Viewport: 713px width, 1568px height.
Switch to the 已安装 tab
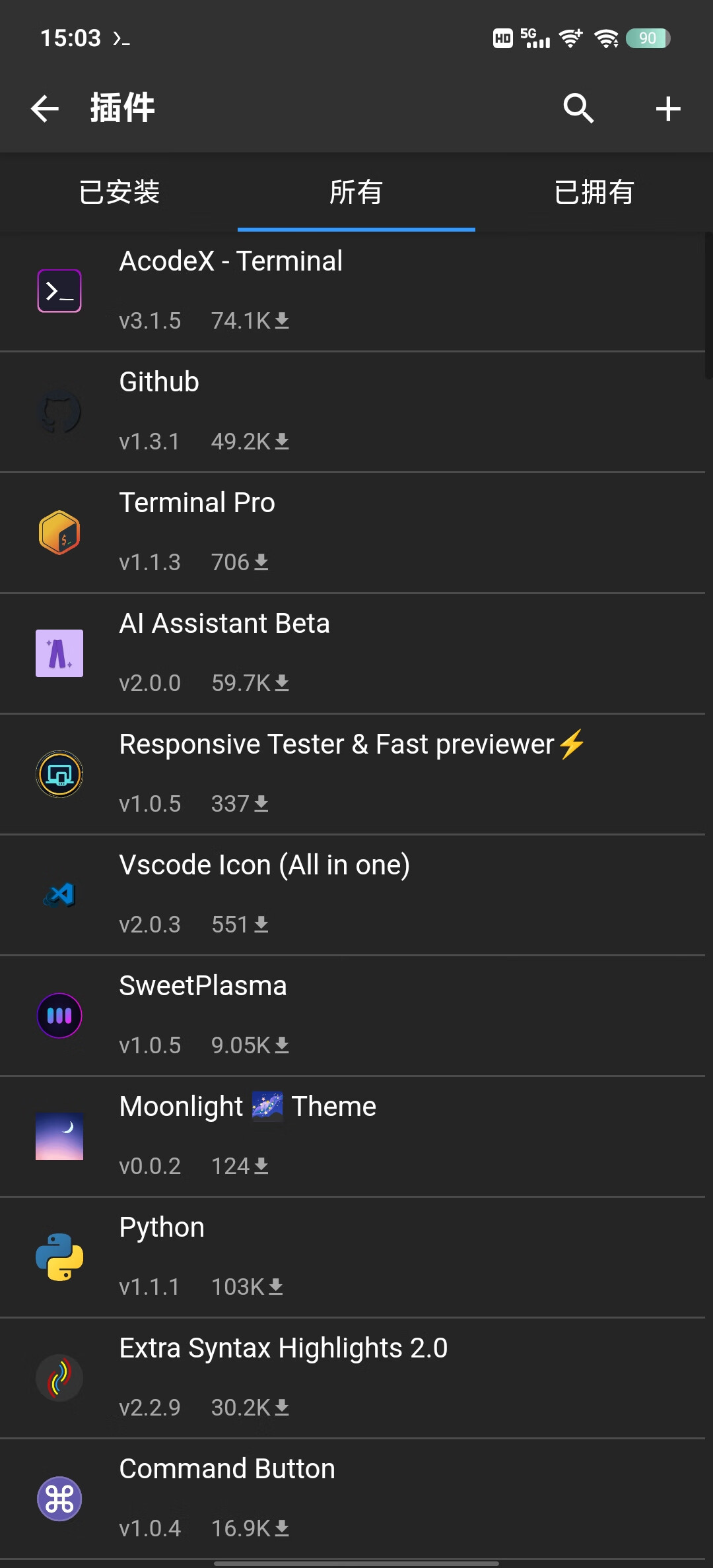click(x=119, y=193)
